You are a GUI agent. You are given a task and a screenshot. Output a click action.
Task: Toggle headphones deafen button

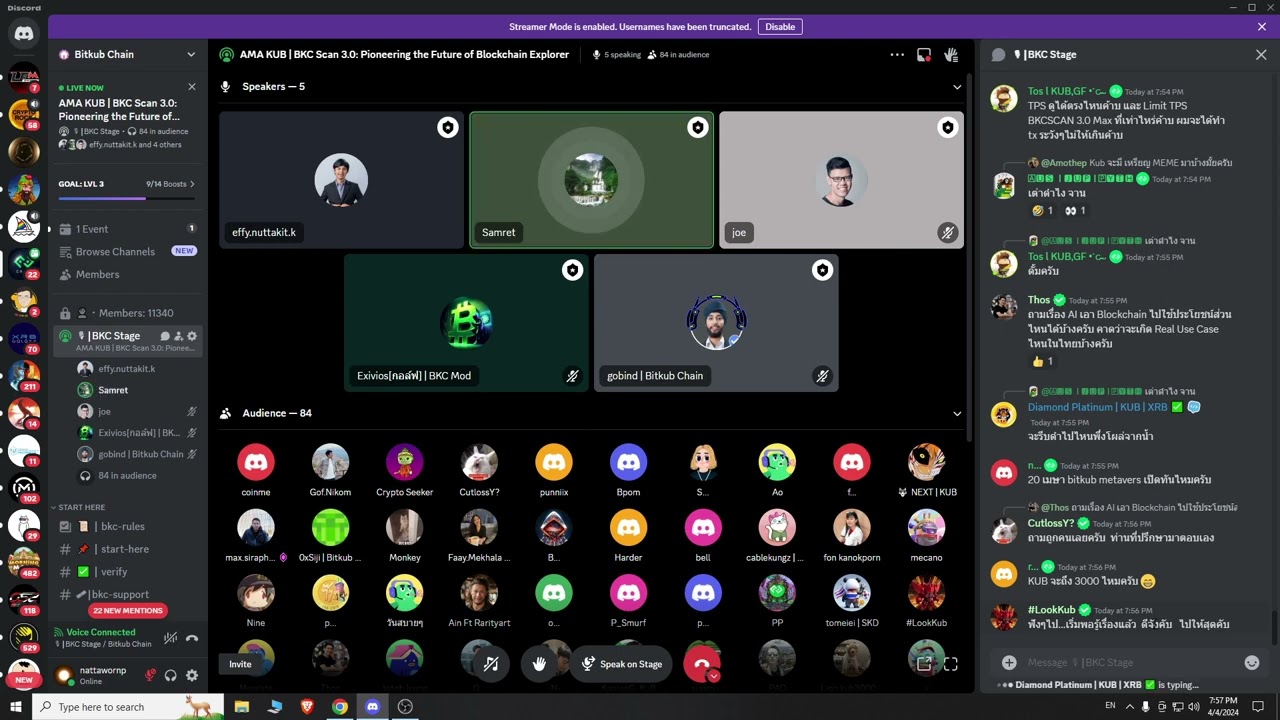click(x=171, y=675)
